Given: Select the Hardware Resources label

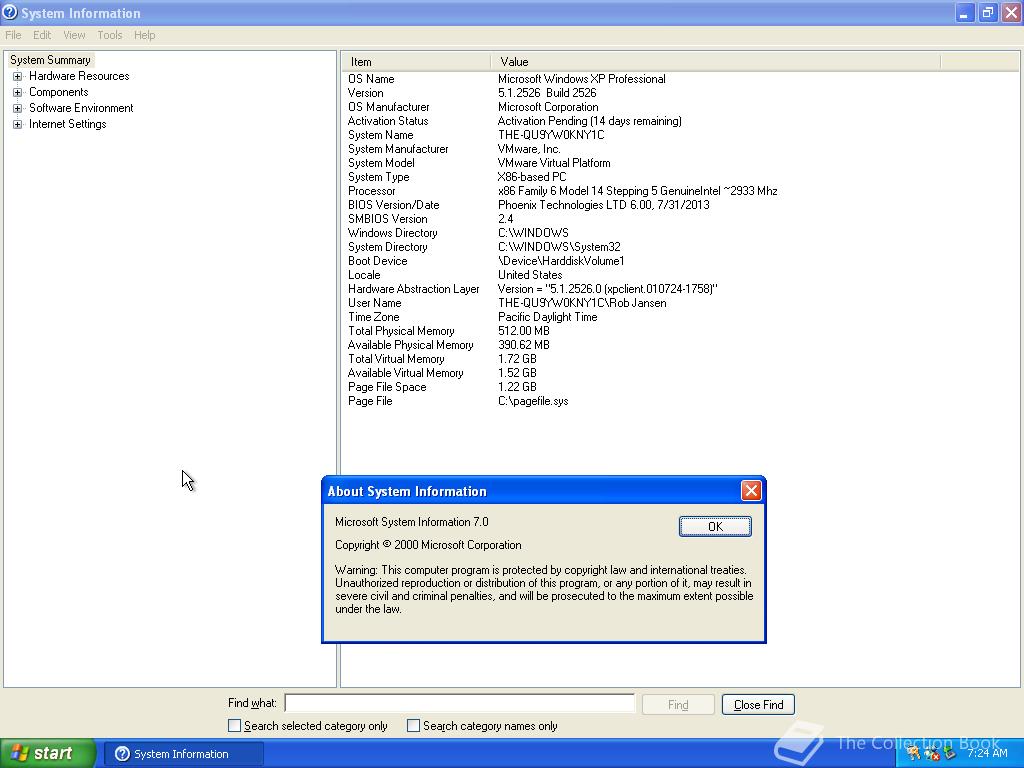Looking at the screenshot, I should 79,76.
